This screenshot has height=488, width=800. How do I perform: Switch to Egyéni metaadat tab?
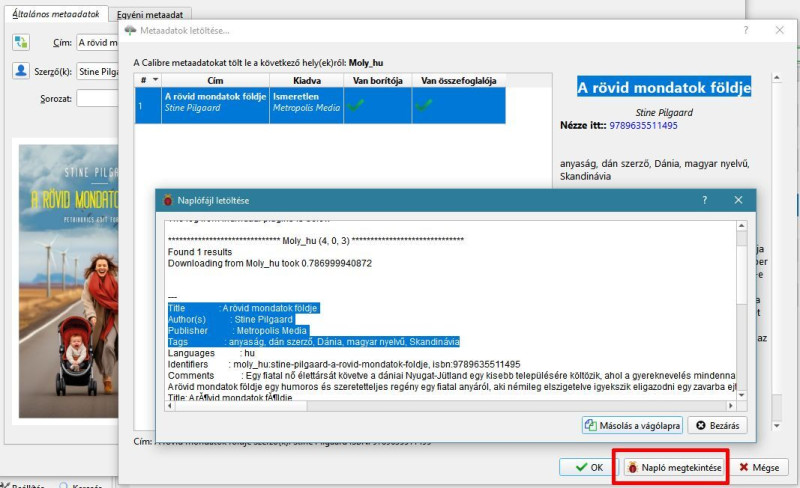(149, 15)
